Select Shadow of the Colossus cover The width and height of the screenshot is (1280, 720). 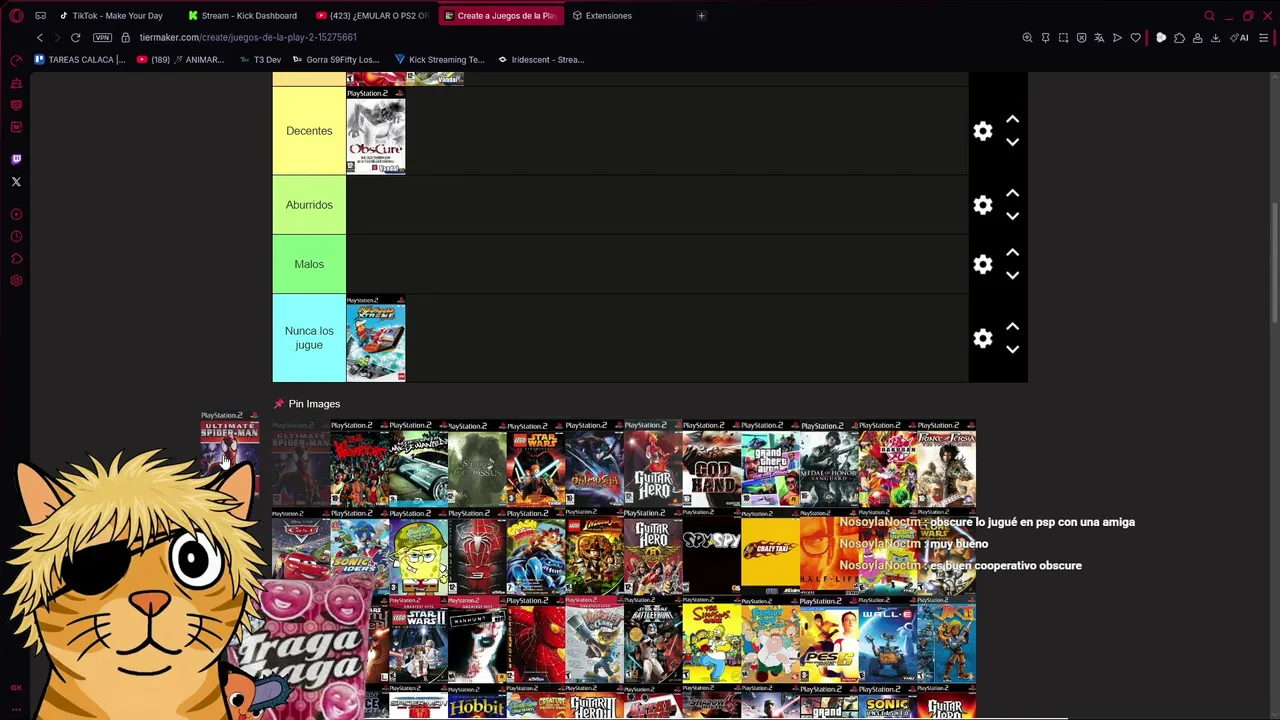pos(477,464)
